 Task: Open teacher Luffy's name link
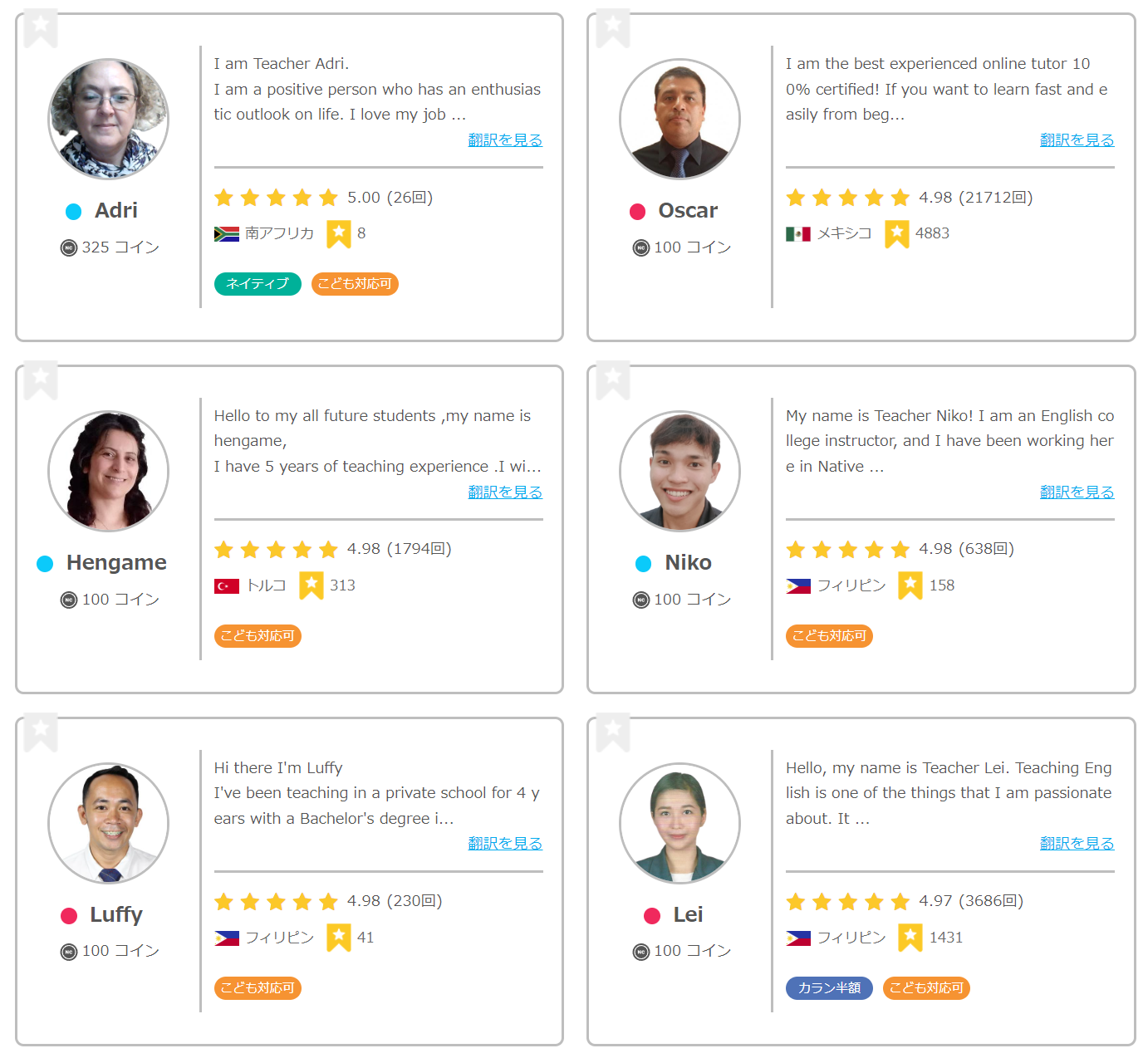pyautogui.click(x=116, y=915)
